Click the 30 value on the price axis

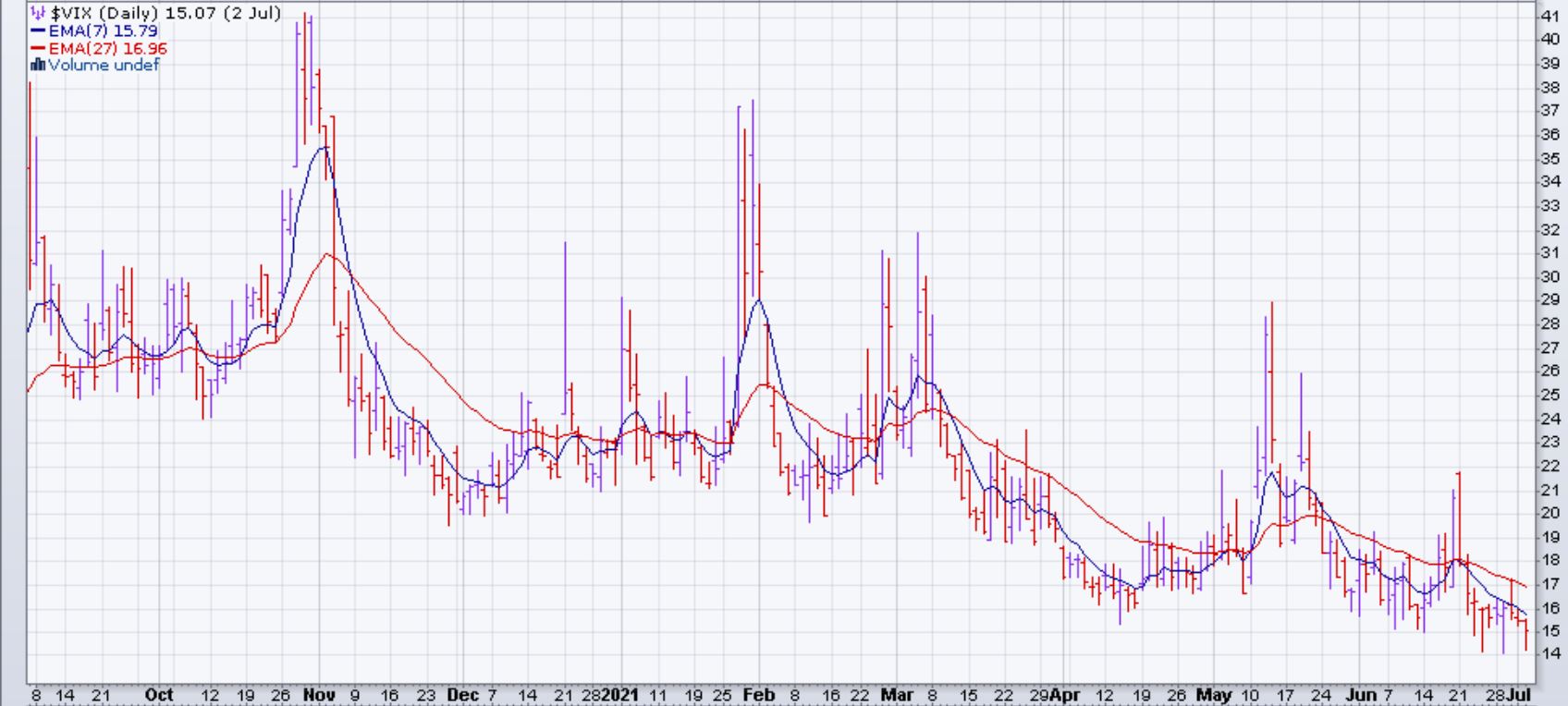pyautogui.click(x=1550, y=276)
